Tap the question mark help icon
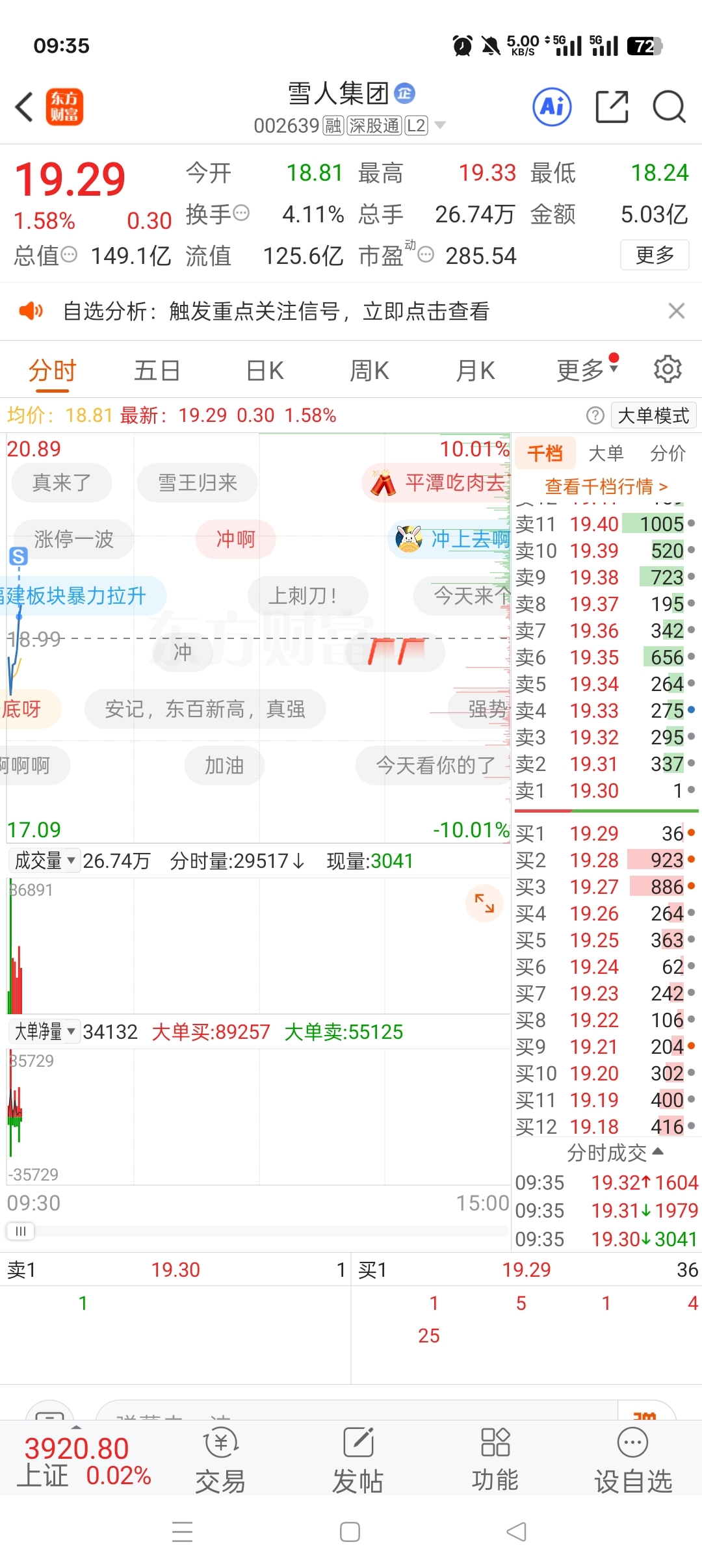This screenshot has width=702, height=1568. 595,415
